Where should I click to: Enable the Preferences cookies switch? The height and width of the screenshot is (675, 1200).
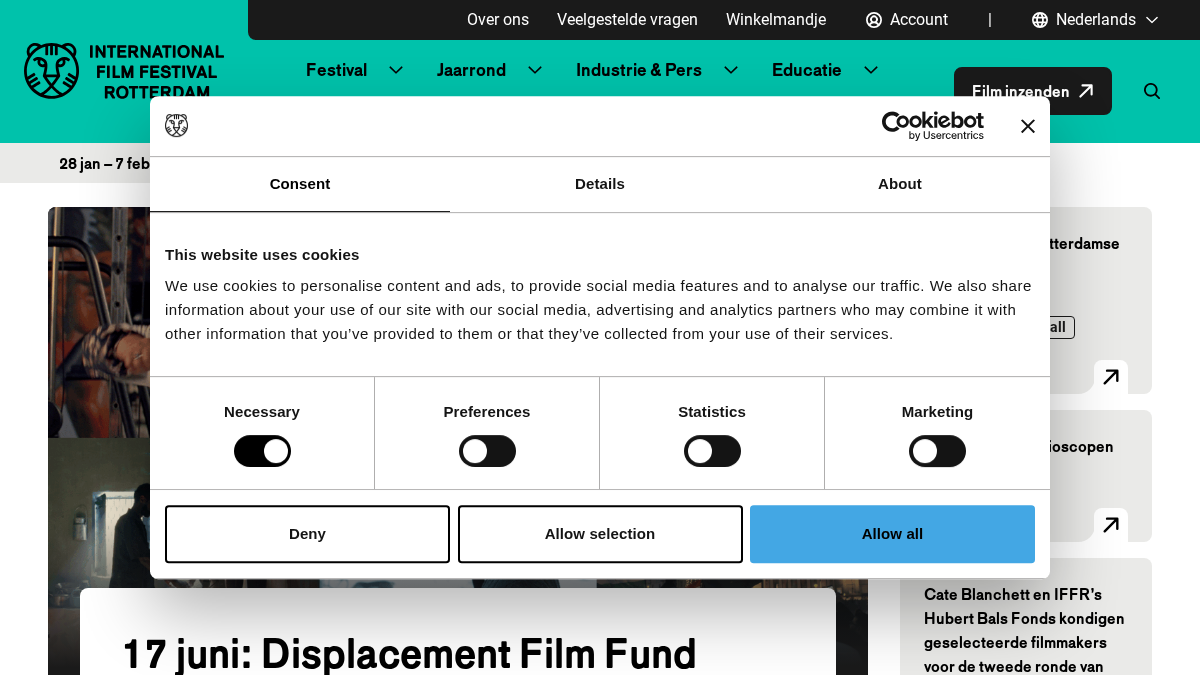(487, 451)
